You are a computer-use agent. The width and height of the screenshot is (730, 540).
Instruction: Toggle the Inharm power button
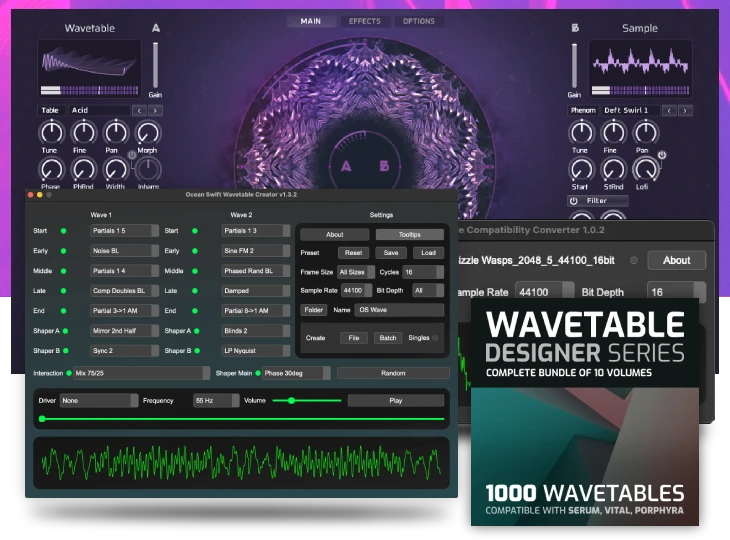(132, 155)
